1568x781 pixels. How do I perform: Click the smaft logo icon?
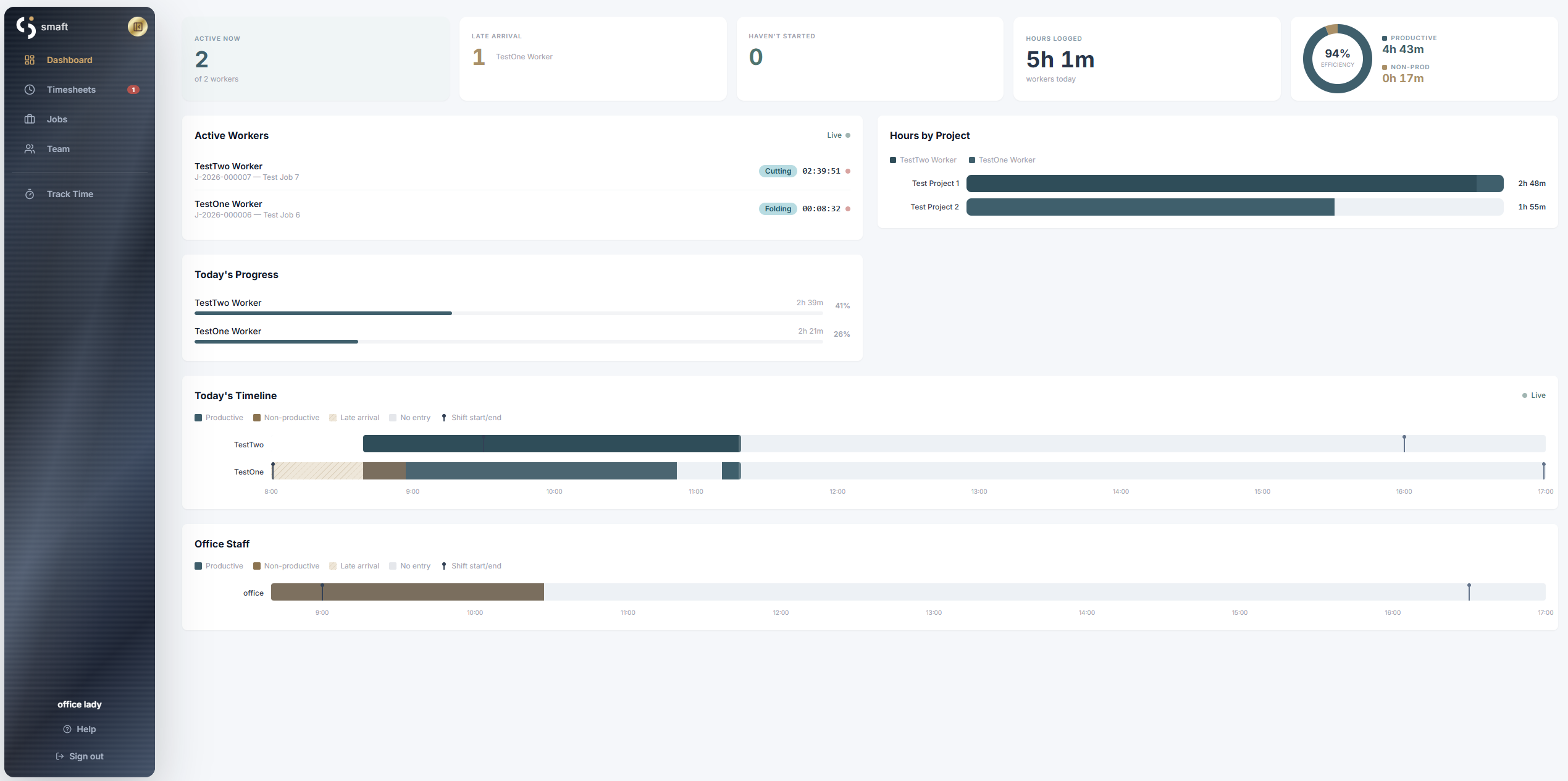(x=26, y=27)
